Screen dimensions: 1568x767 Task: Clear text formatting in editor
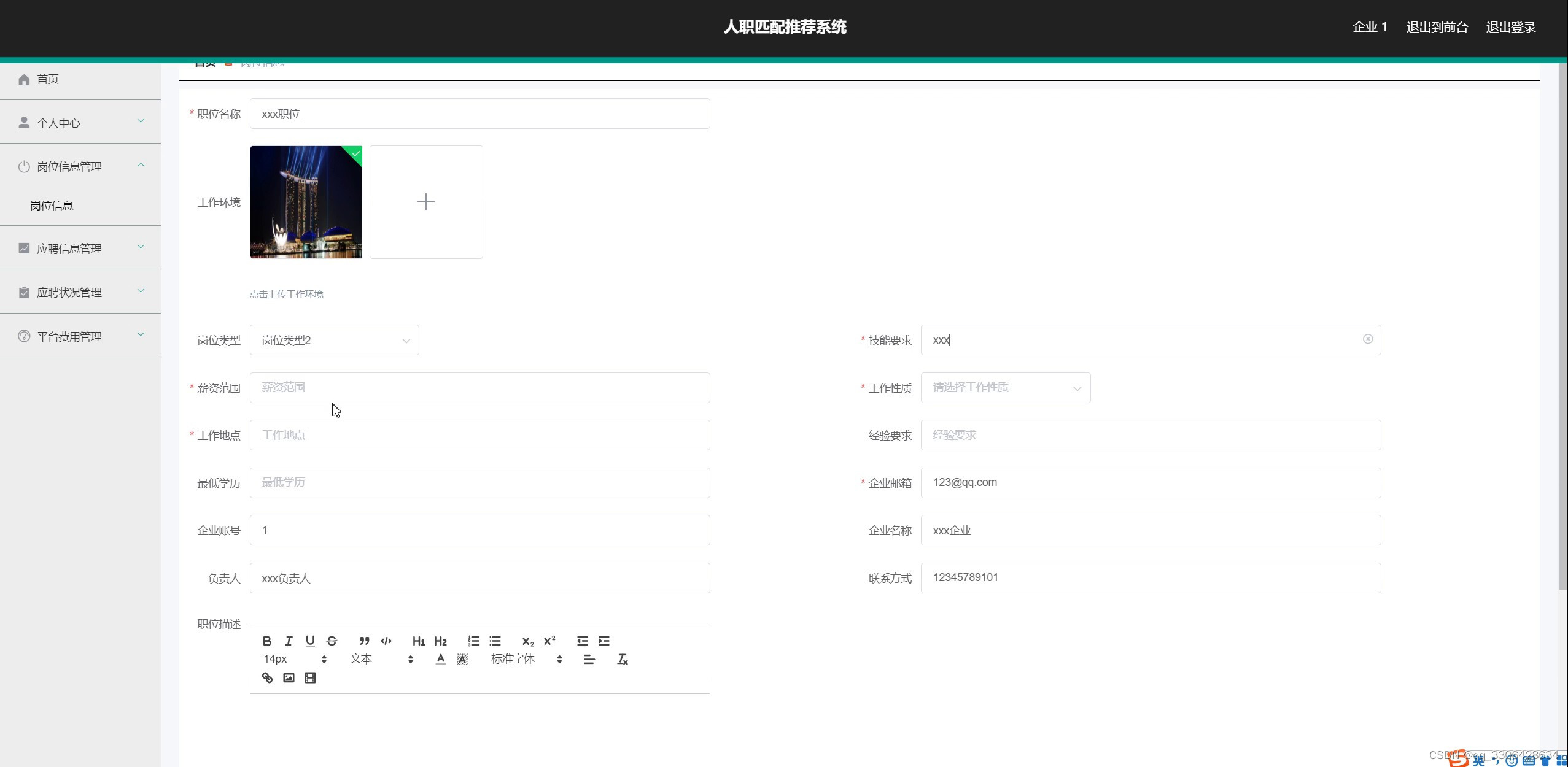click(622, 659)
